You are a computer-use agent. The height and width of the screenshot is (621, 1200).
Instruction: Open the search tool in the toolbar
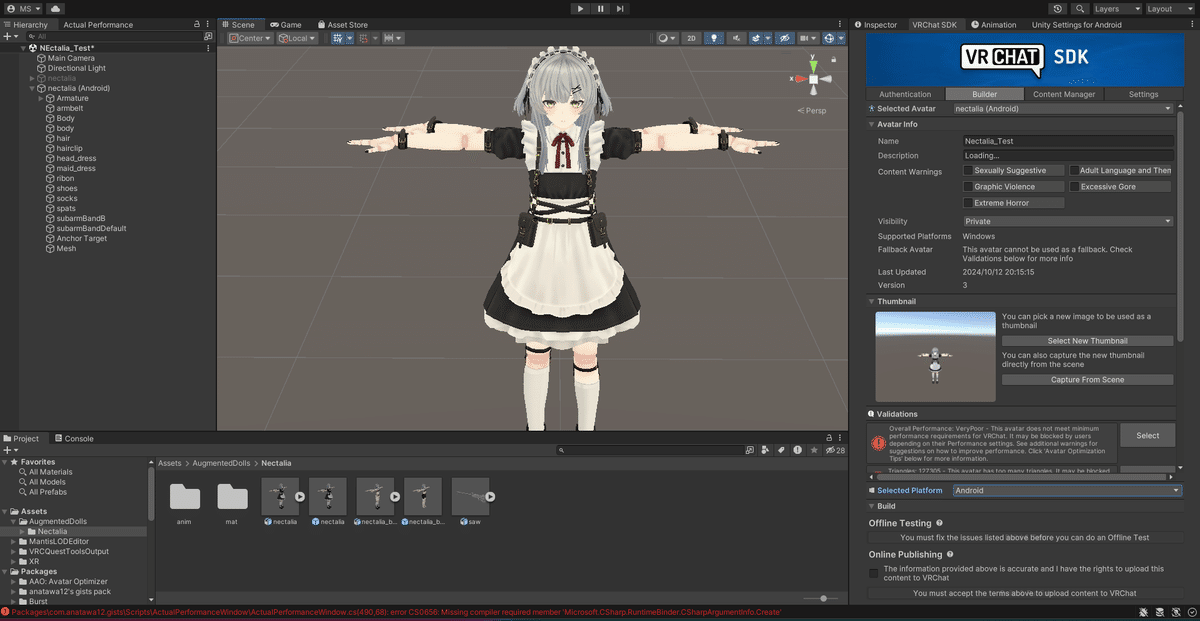tap(1081, 9)
